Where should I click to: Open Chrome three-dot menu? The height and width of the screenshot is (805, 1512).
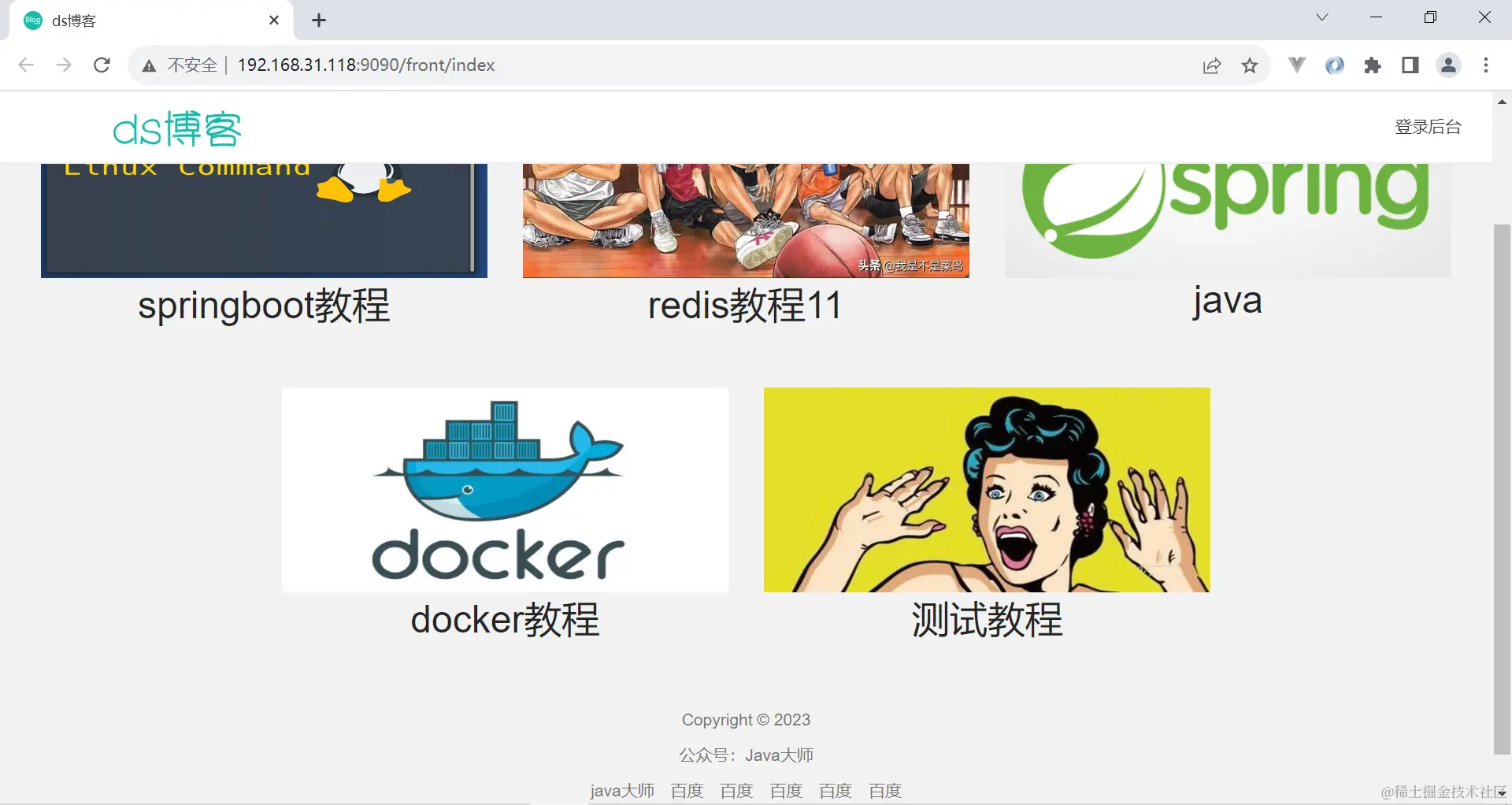(1486, 65)
